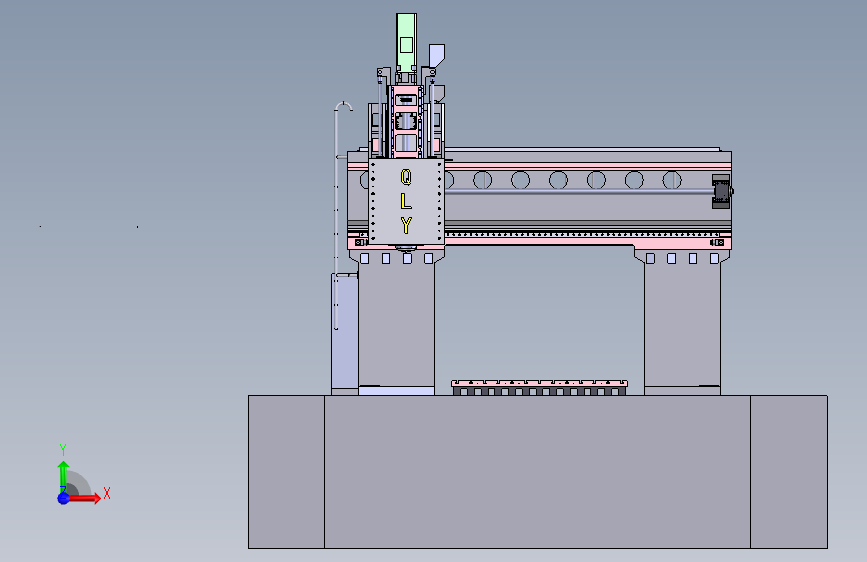The image size is (867, 562).
Task: Click the blue Z axis ball of triad
Action: (64, 498)
